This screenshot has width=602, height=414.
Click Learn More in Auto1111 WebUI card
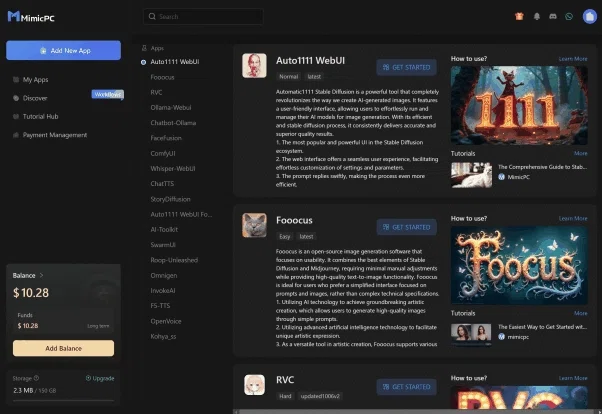[573, 59]
